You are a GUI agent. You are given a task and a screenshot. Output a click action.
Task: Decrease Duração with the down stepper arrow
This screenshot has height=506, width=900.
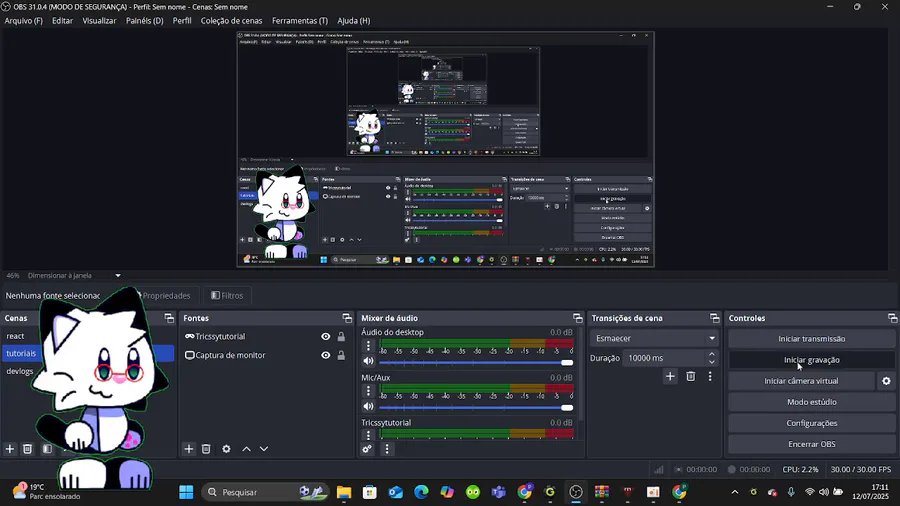click(712, 362)
